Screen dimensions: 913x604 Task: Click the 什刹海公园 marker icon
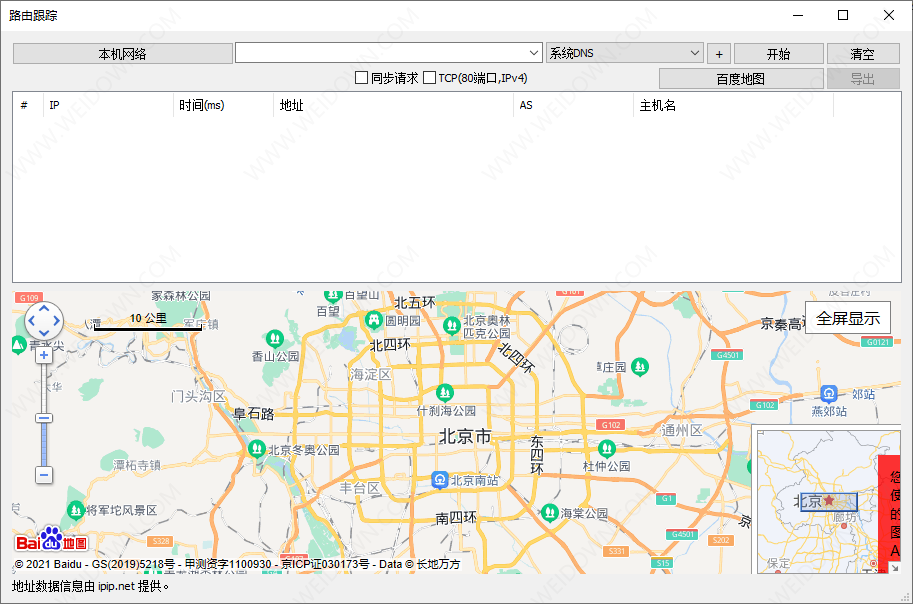click(445, 393)
